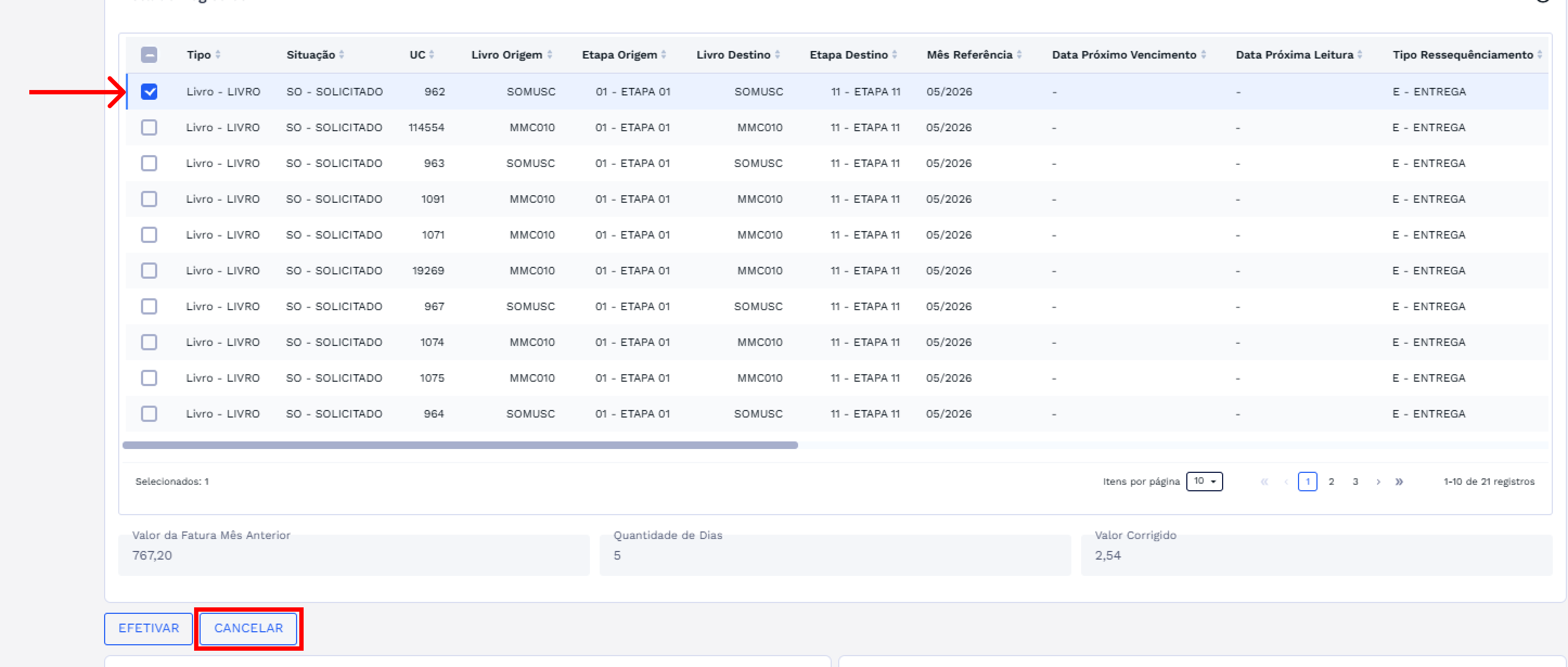Open page 2 of results
This screenshot has width=1568, height=667.
click(x=1331, y=482)
